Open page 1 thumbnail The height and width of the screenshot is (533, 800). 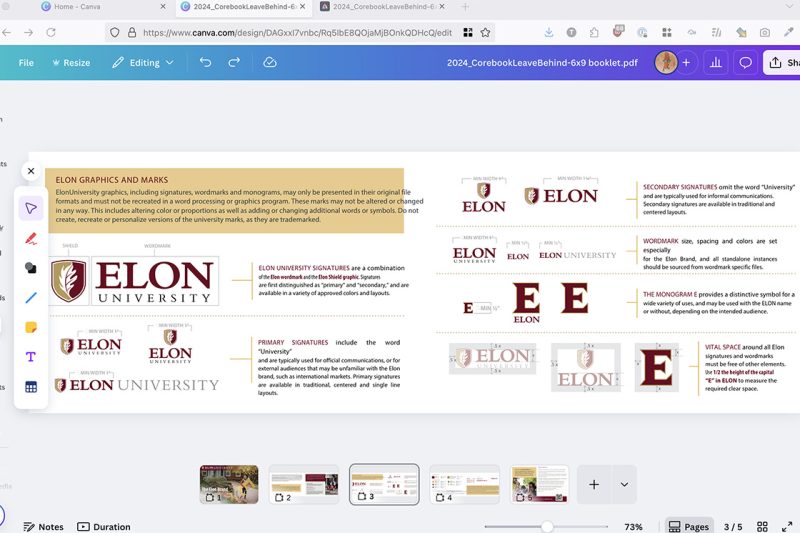click(x=229, y=484)
